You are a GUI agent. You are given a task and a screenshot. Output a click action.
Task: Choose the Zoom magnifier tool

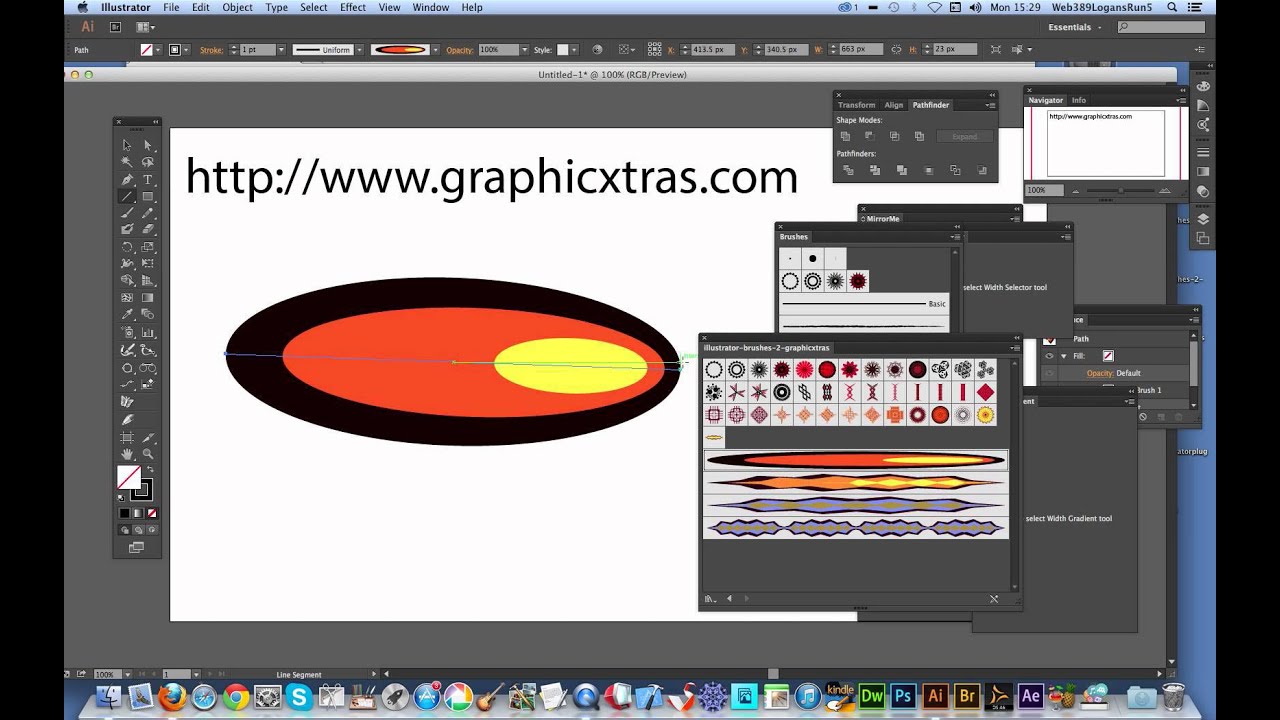click(147, 454)
